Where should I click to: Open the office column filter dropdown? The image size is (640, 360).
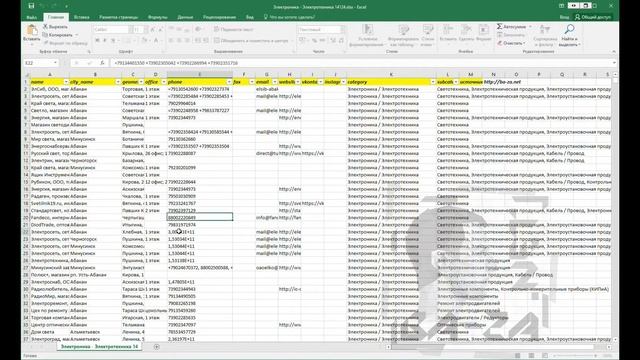coord(163,82)
